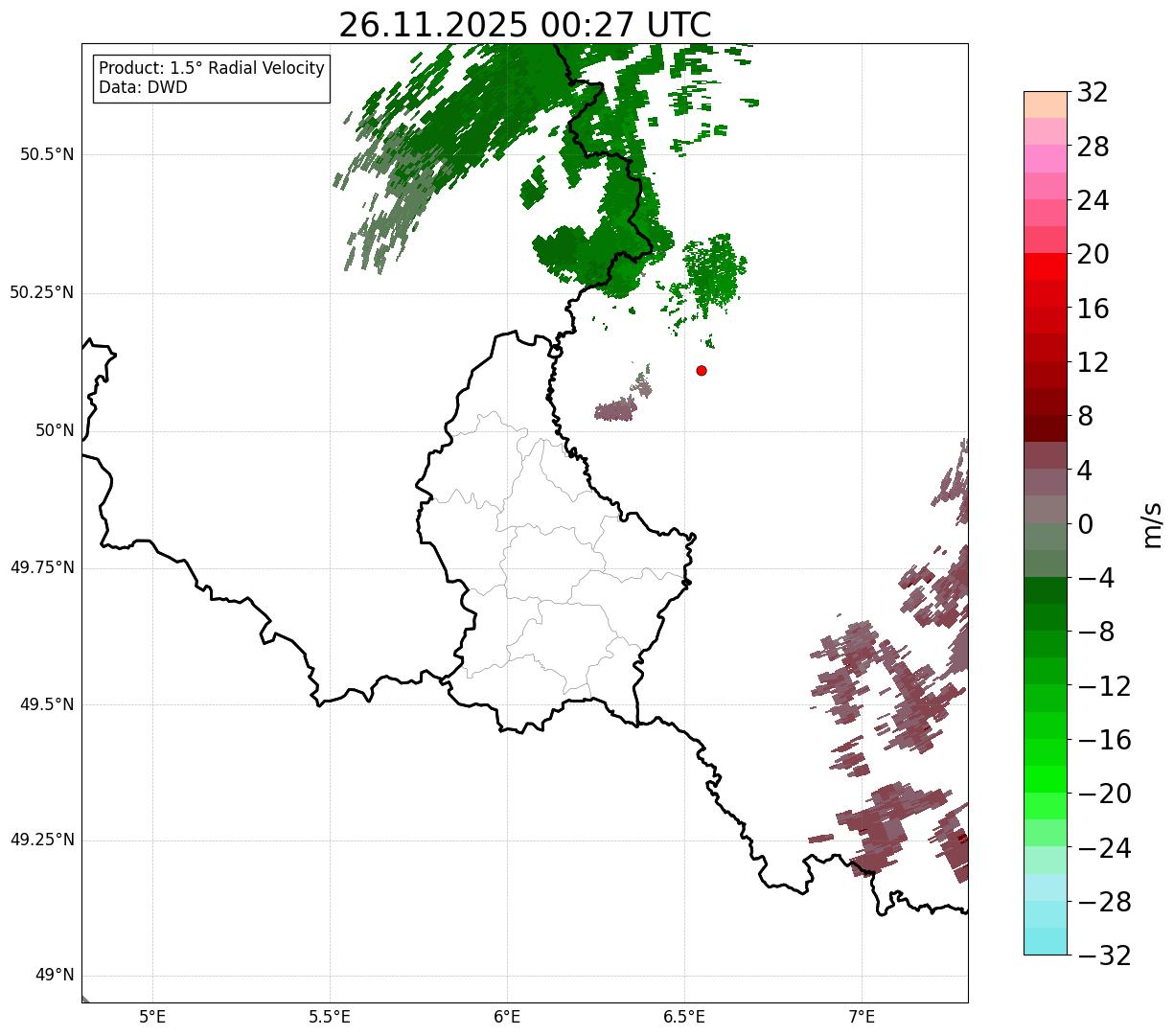Click the peach top colorbar segment

click(1046, 104)
